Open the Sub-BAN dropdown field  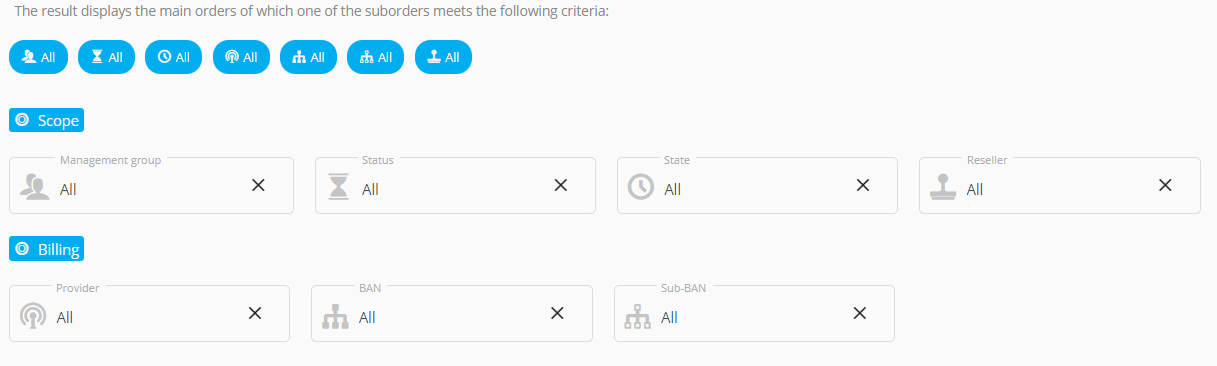coord(754,313)
